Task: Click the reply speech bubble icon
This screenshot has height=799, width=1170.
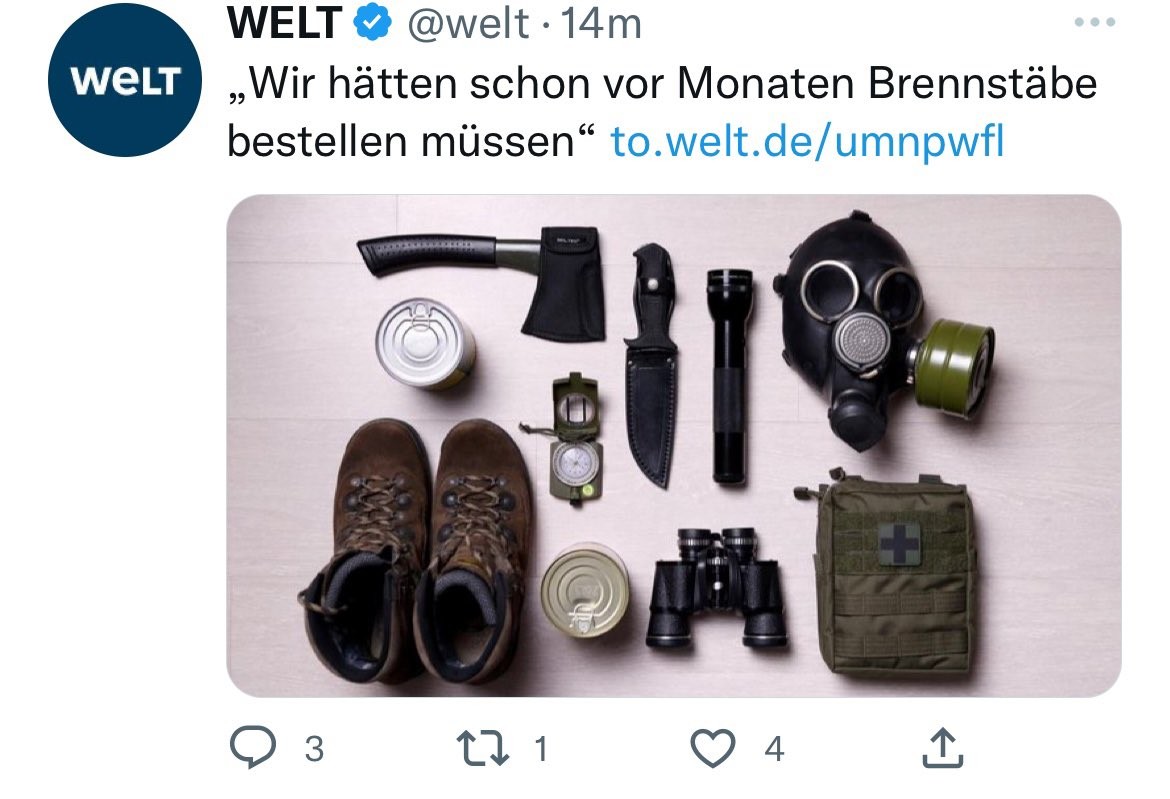Action: [253, 748]
